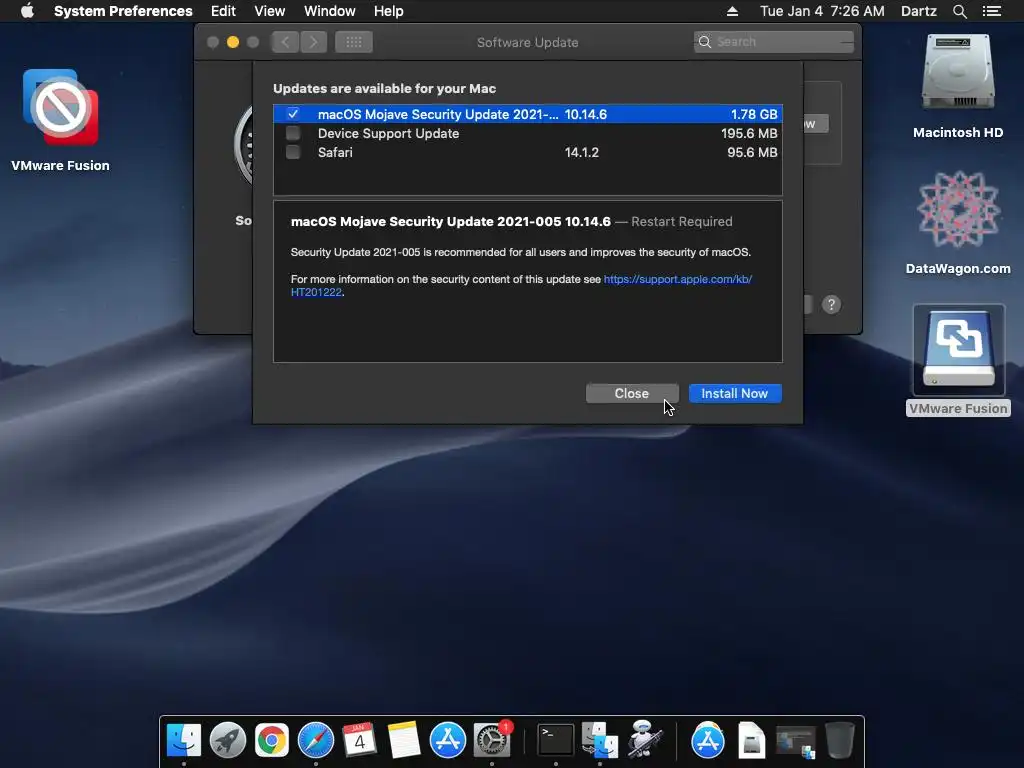Open the Dartz user menu
This screenshot has height=768, width=1024.
pos(919,11)
